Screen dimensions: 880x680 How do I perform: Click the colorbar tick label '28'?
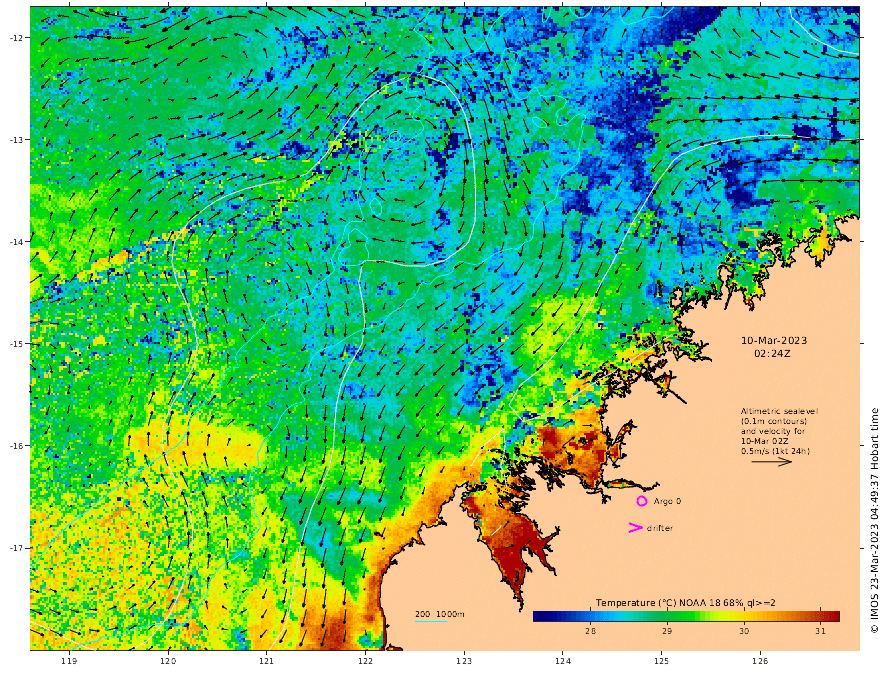coord(590,631)
